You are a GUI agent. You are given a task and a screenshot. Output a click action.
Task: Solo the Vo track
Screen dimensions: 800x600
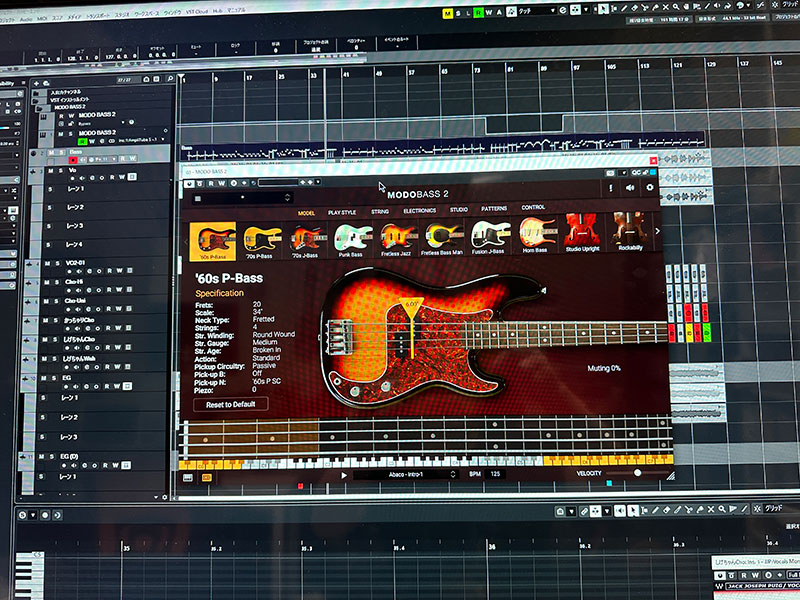60,170
